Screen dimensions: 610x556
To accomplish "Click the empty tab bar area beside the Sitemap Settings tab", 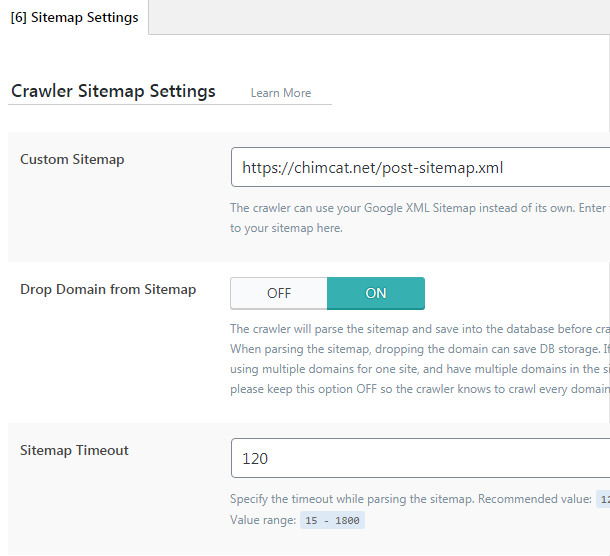I will 380,18.
